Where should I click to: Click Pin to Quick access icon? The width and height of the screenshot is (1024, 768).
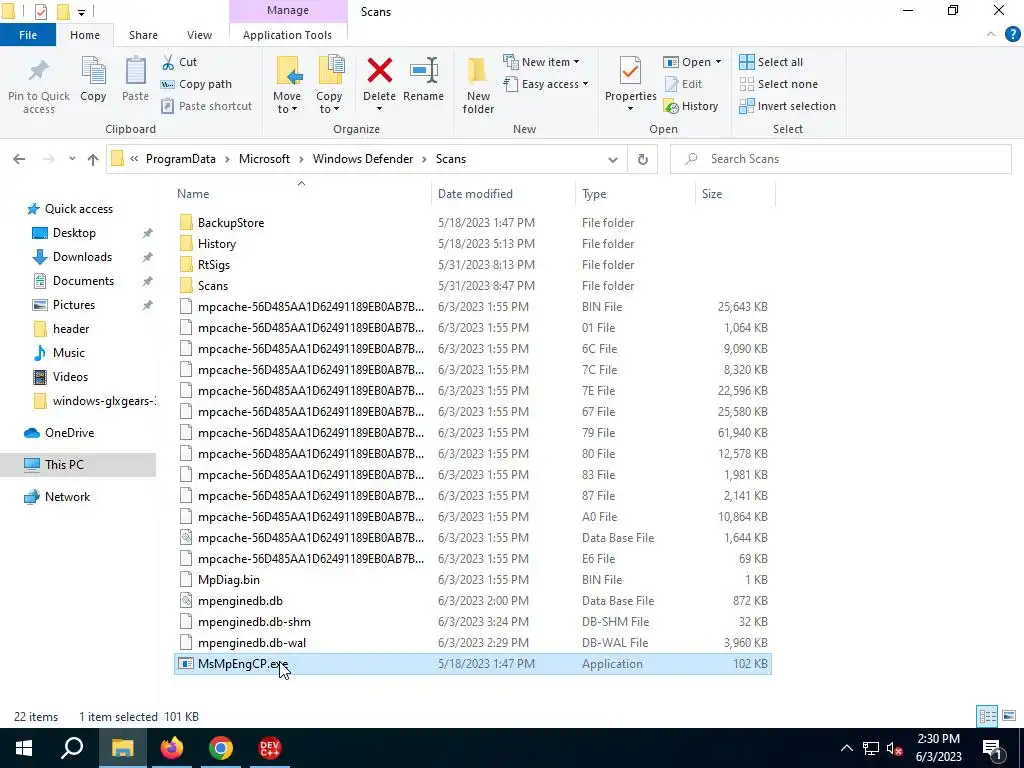click(x=39, y=72)
